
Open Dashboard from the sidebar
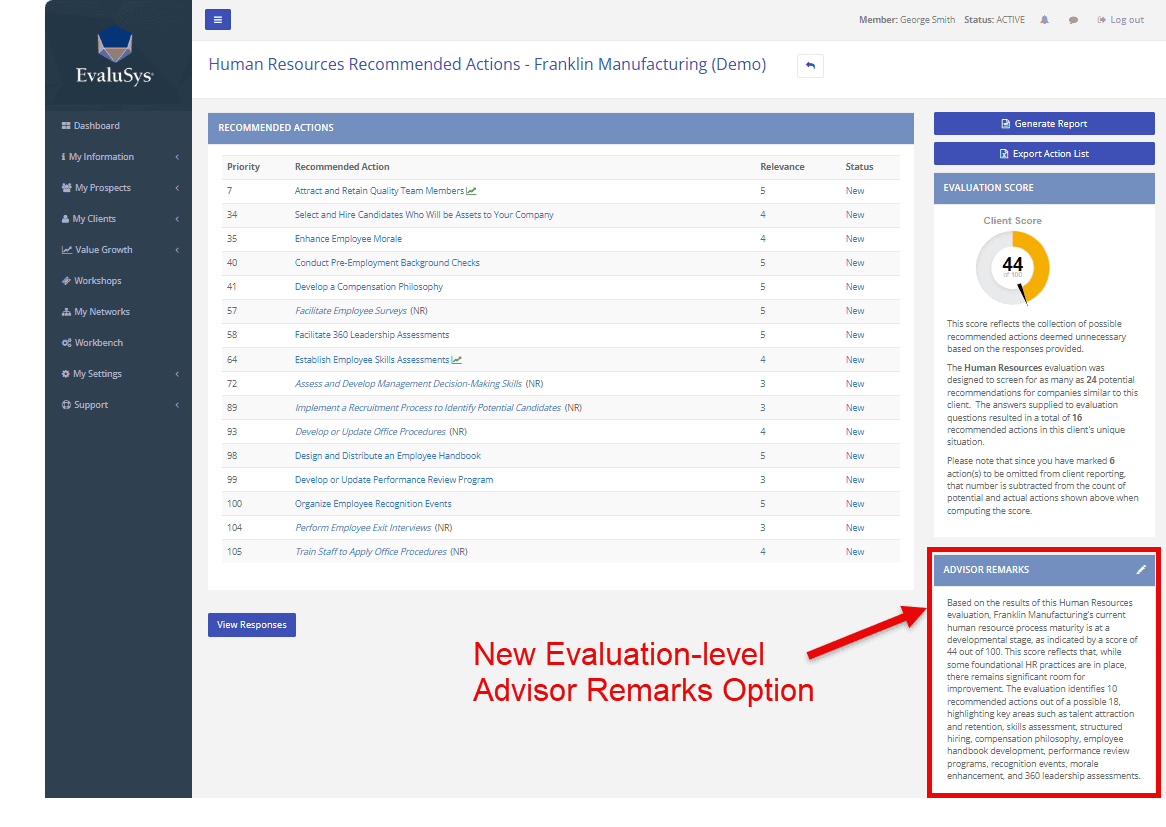(96, 126)
